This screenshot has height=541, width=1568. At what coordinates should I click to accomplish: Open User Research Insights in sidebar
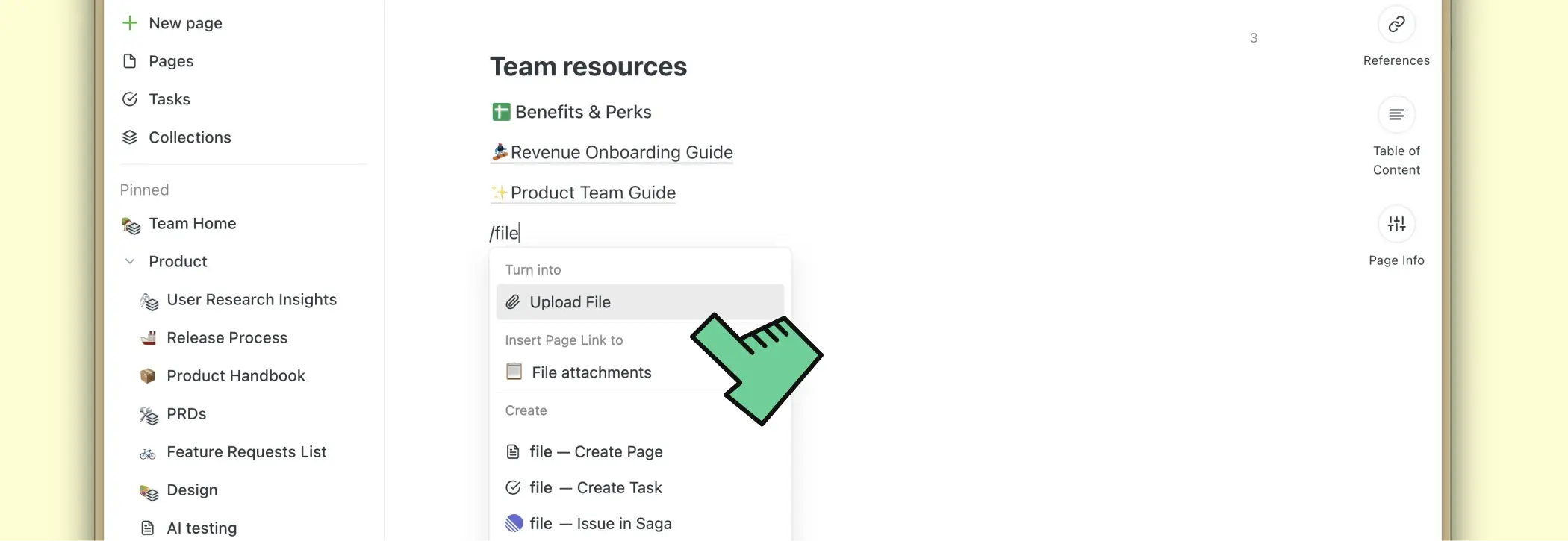point(252,299)
